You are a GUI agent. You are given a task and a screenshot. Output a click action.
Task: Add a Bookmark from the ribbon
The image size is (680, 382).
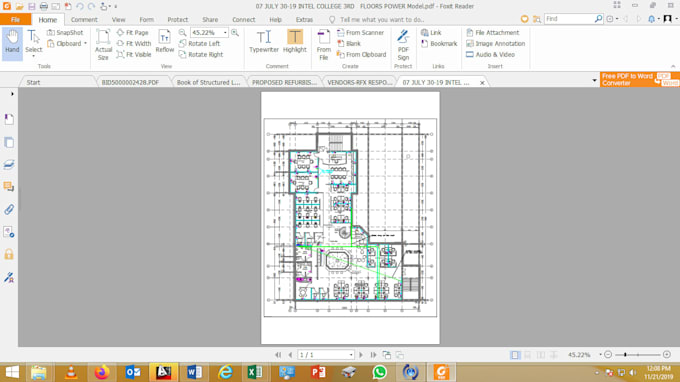[x=439, y=43]
